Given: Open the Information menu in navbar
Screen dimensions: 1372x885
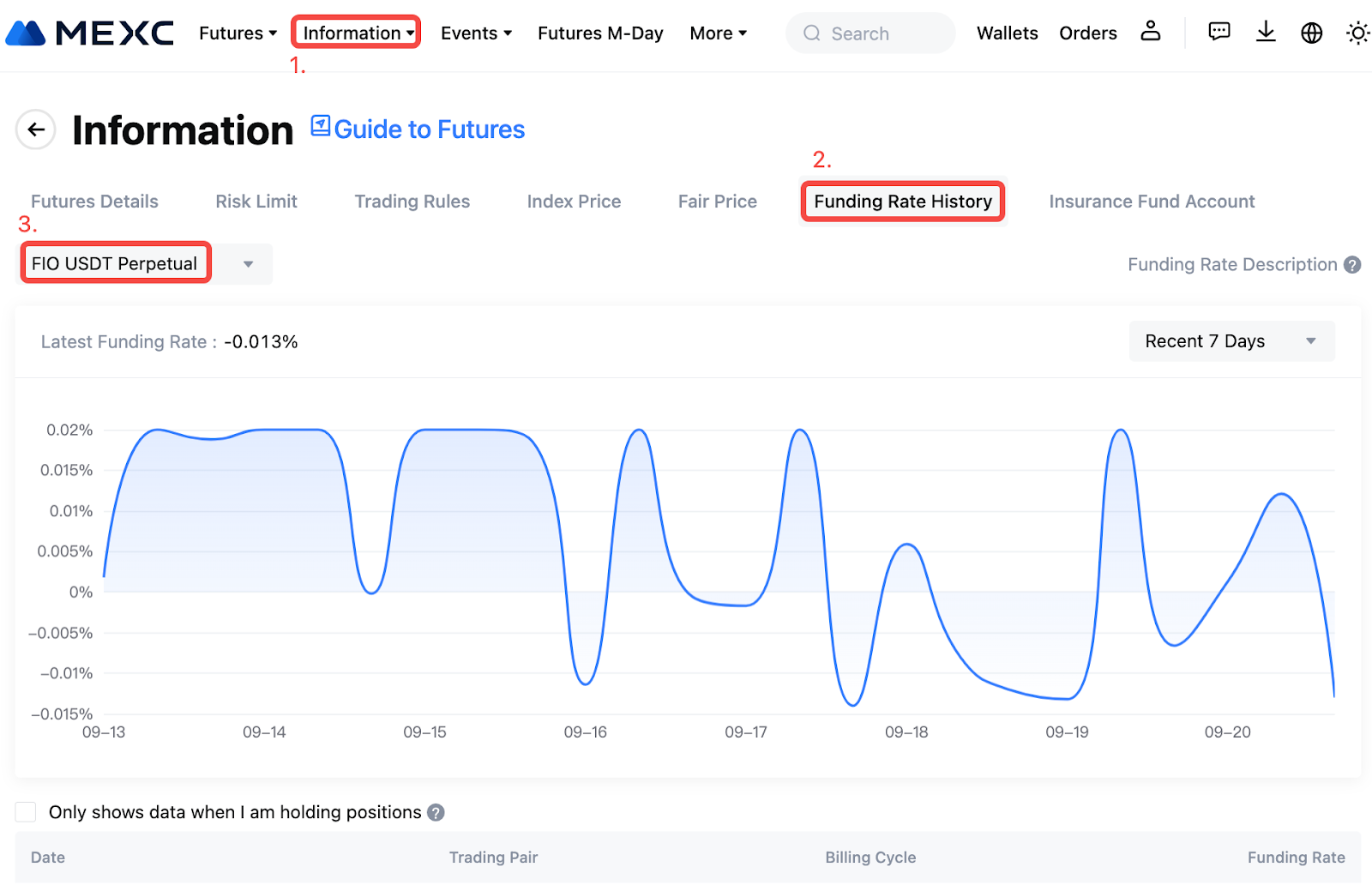Looking at the screenshot, I should (357, 33).
